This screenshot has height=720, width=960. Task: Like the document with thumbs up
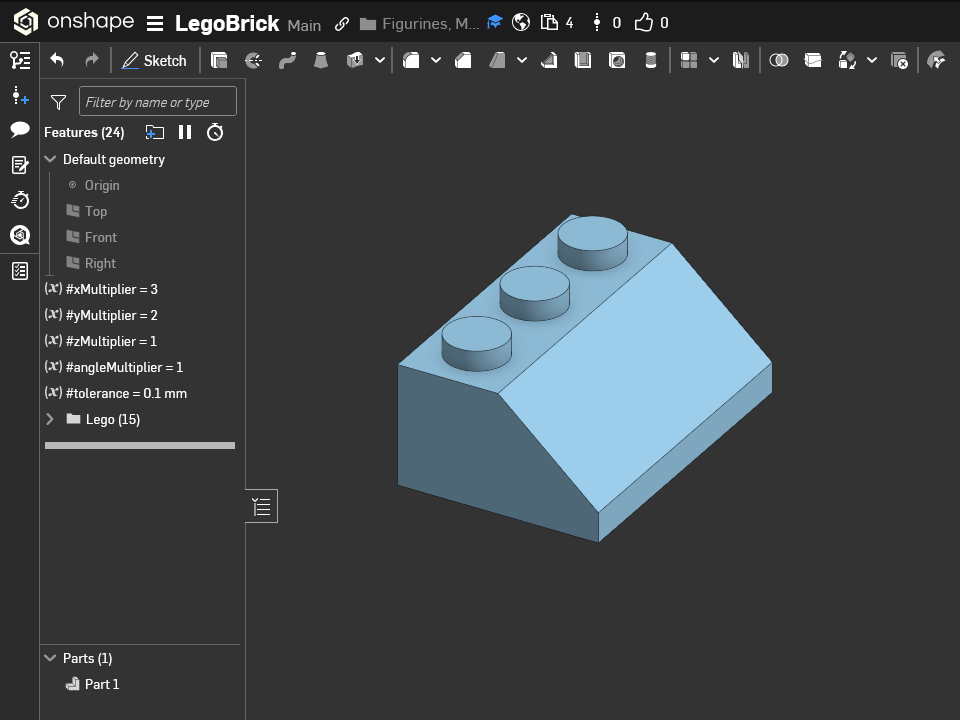coord(643,23)
